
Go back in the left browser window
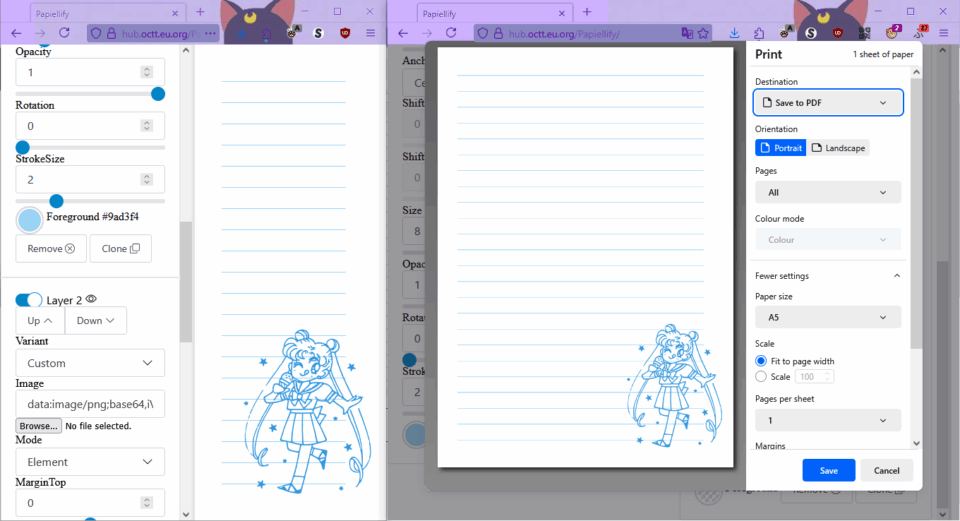click(x=17, y=33)
